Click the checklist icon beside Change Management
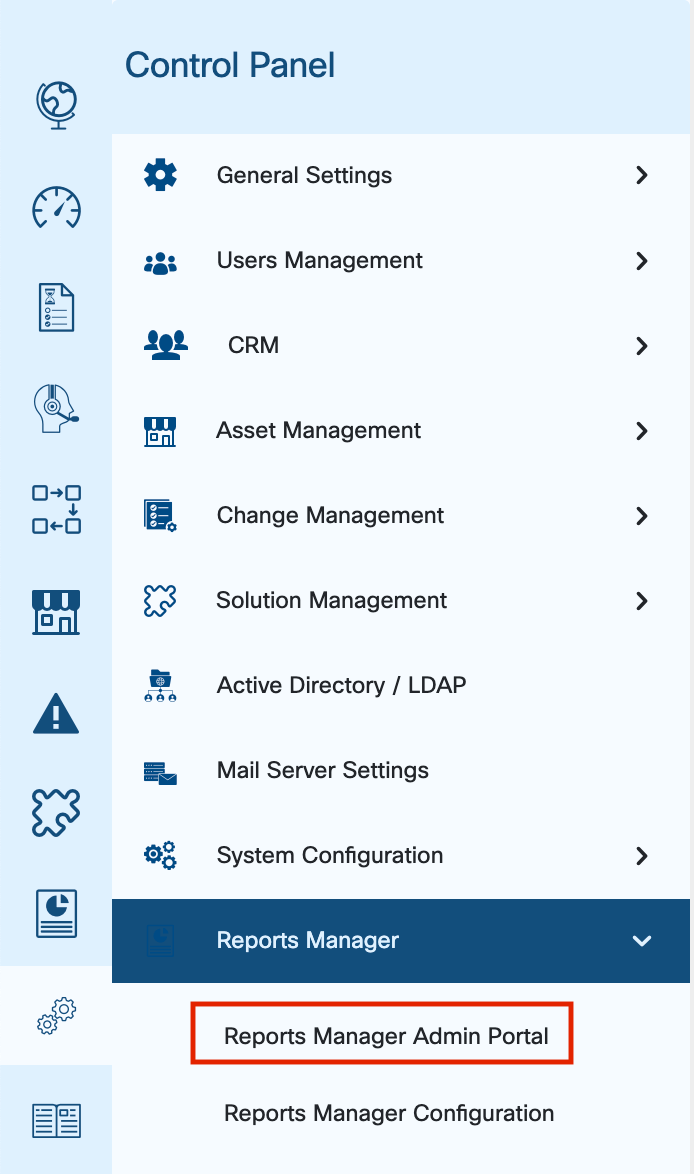Image resolution: width=694 pixels, height=1174 pixels. coord(160,516)
